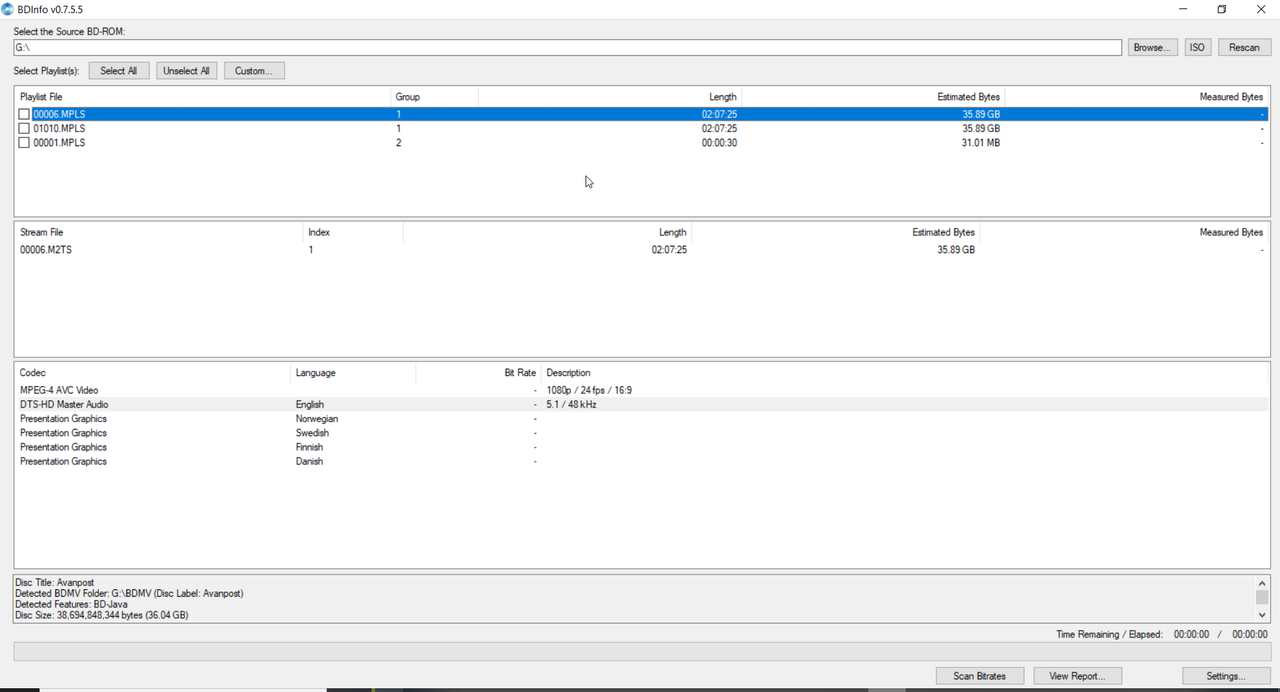Screen dimensions: 1280x692
Task: Click the Bit Rate column header
Action: [478, 373]
